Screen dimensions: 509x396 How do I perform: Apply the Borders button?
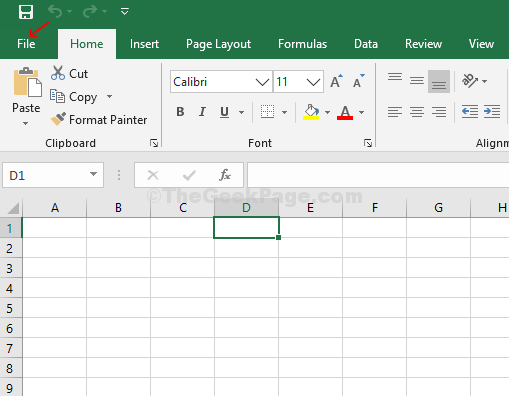click(267, 112)
